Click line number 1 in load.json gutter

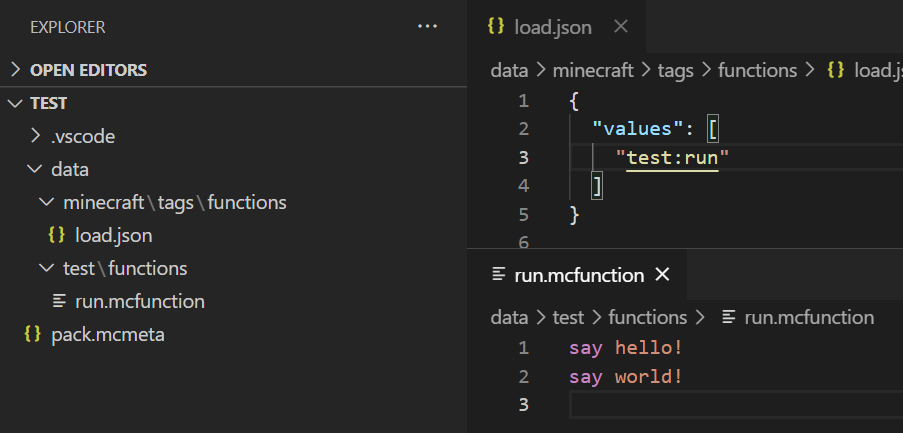523,101
